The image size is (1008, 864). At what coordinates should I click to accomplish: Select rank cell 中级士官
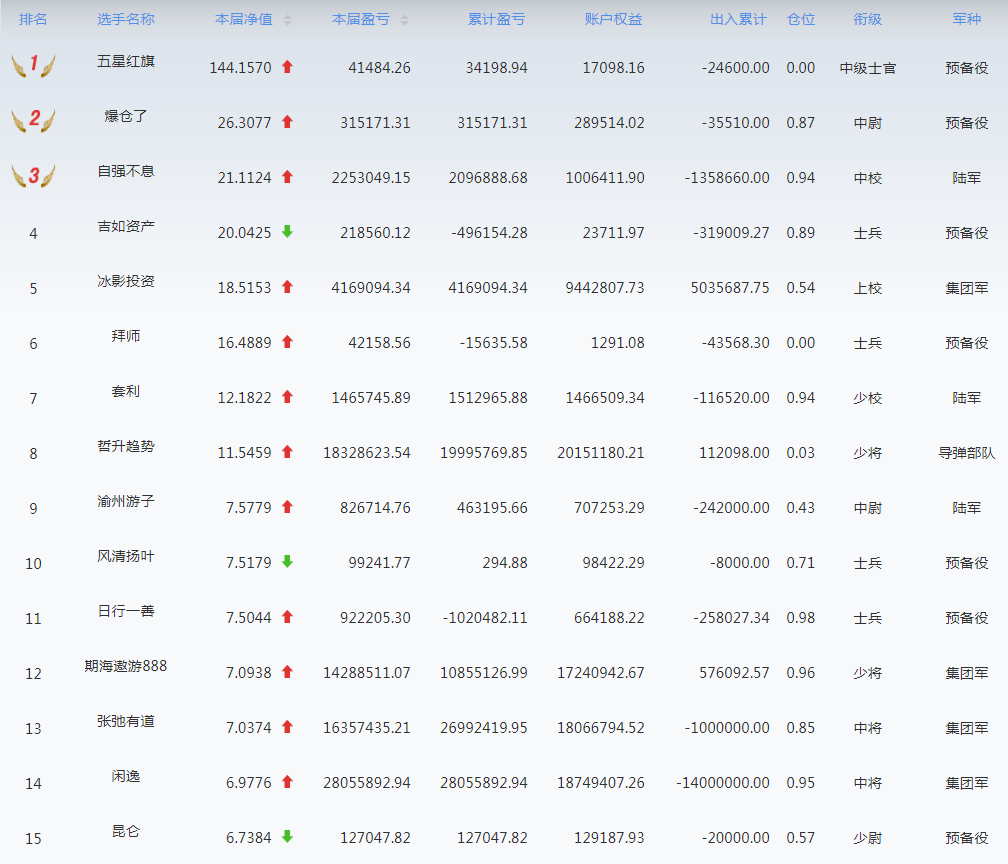coord(867,68)
